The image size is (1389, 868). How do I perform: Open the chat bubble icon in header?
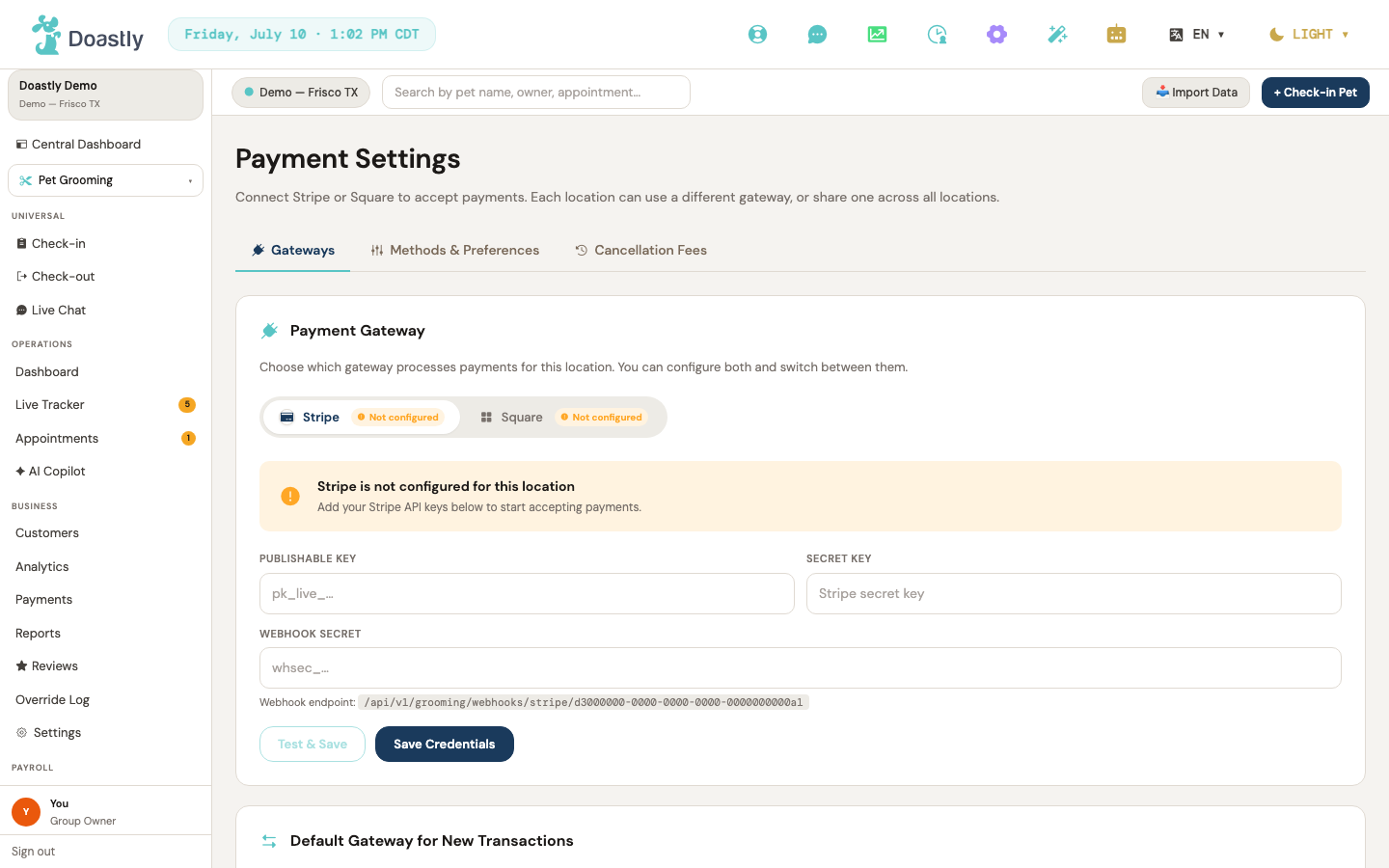(x=817, y=35)
